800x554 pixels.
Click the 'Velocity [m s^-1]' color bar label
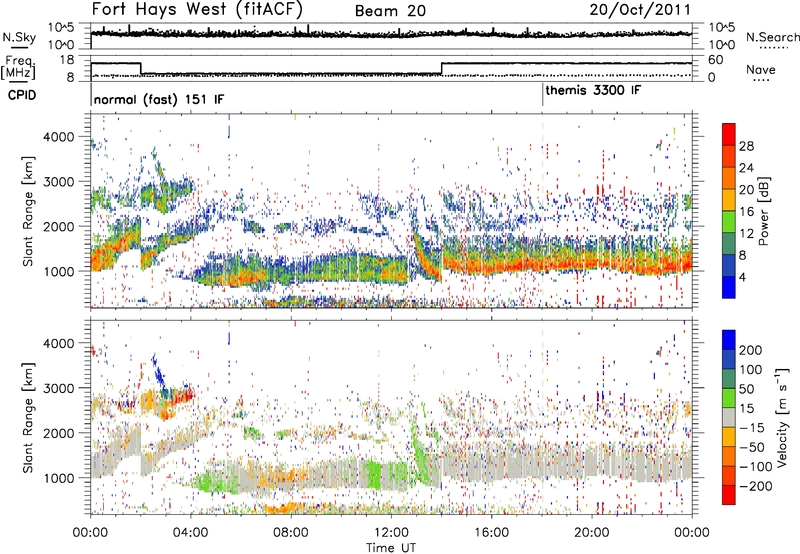(782, 417)
